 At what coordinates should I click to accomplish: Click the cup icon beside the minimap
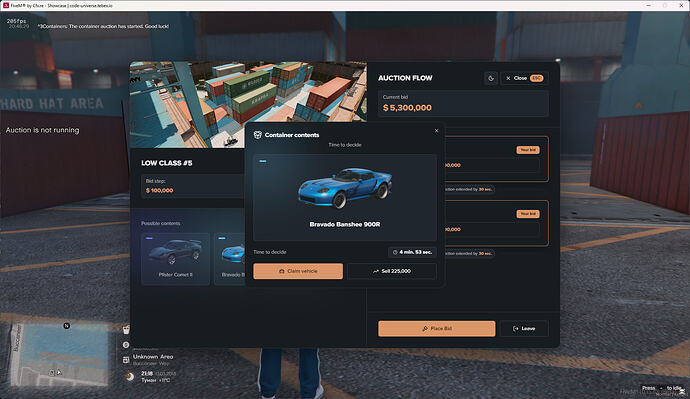tap(126, 329)
